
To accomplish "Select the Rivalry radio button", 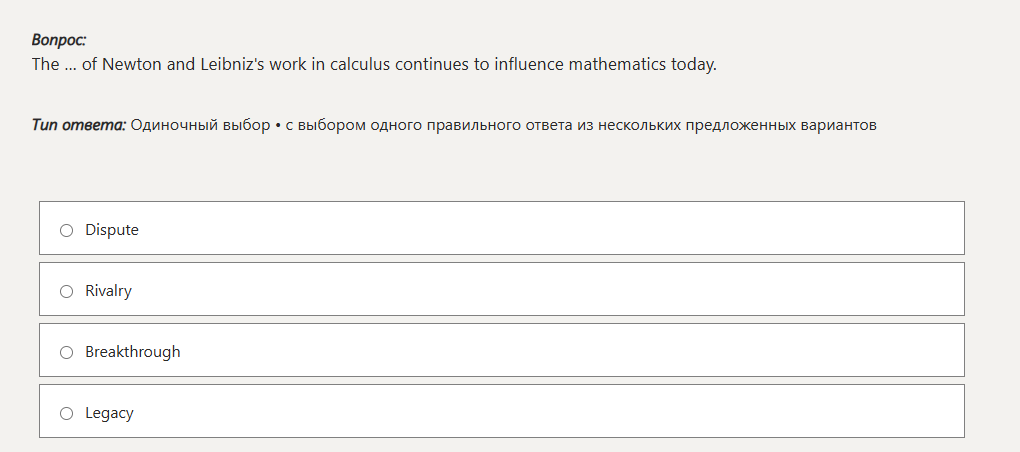I will tap(67, 291).
